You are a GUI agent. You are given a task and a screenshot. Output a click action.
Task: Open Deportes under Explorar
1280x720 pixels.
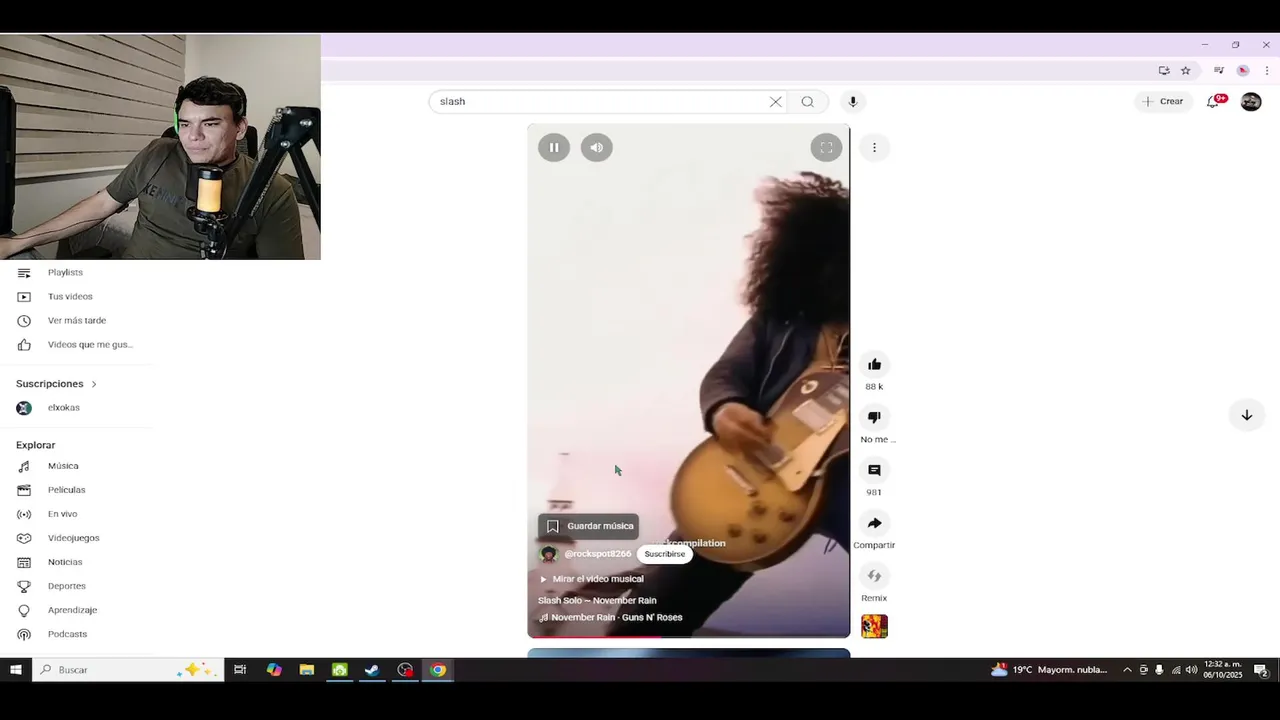pos(77,586)
